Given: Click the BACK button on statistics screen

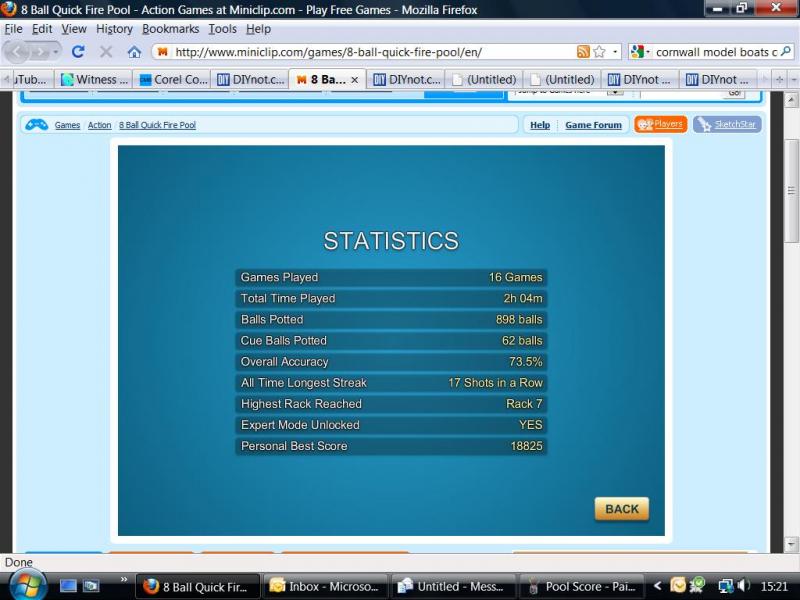Looking at the screenshot, I should pyautogui.click(x=621, y=509).
